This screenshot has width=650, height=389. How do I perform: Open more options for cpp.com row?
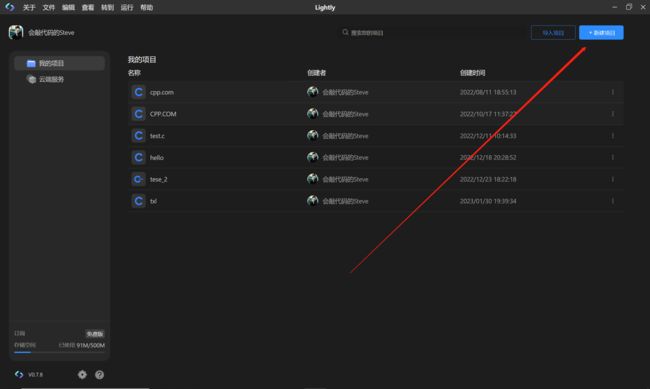pos(613,92)
